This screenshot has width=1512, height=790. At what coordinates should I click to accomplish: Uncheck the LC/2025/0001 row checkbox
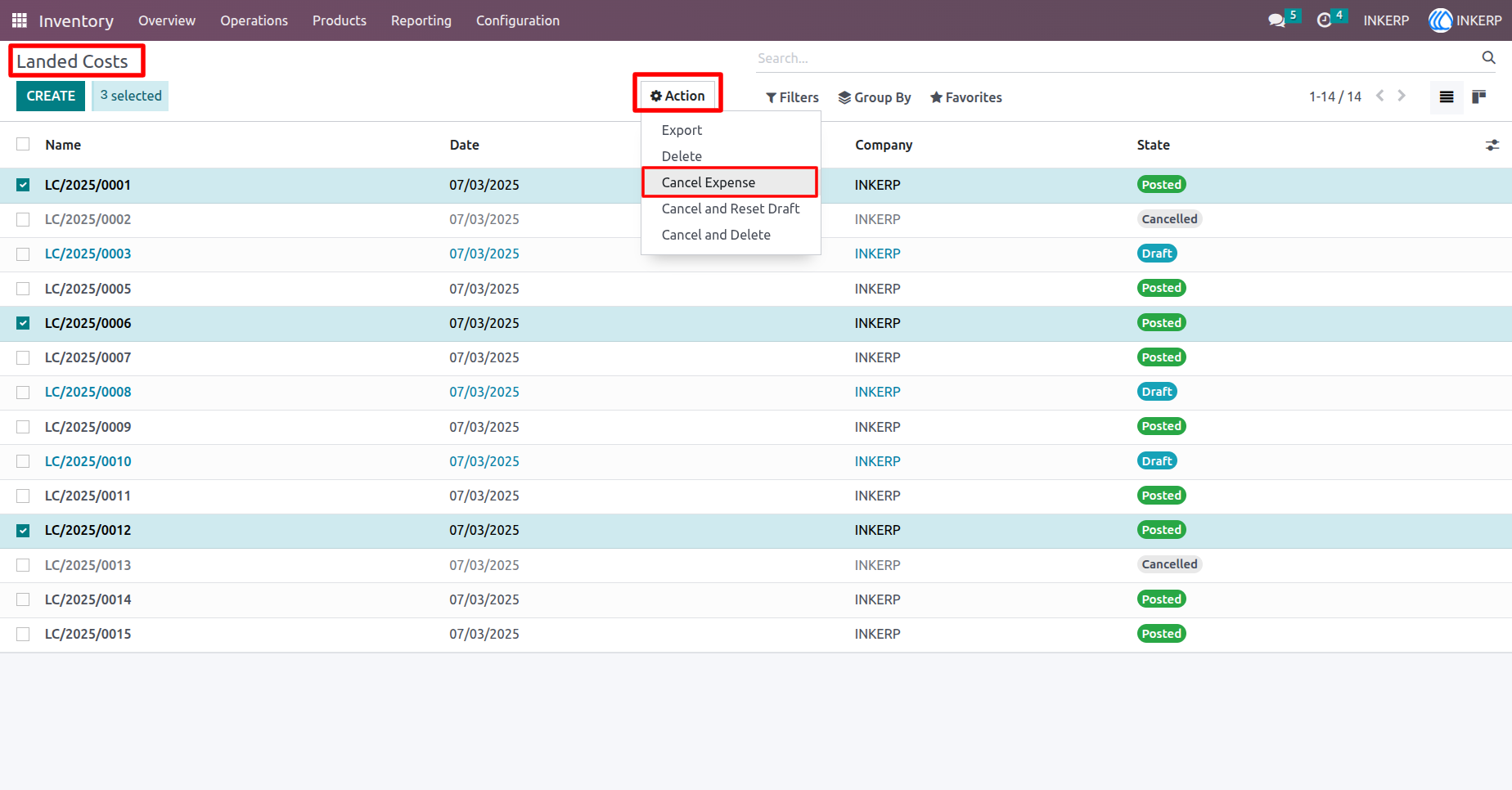(x=23, y=185)
